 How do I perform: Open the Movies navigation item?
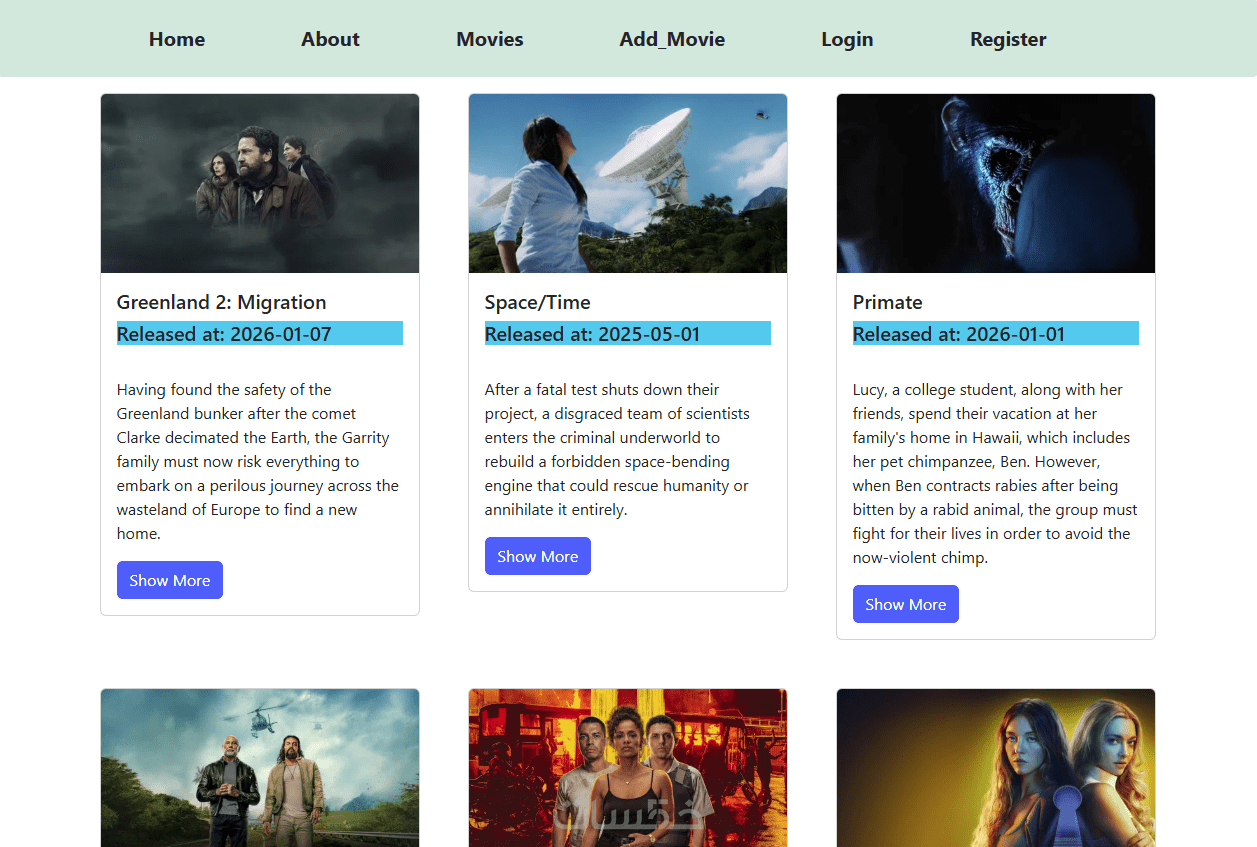[490, 39]
